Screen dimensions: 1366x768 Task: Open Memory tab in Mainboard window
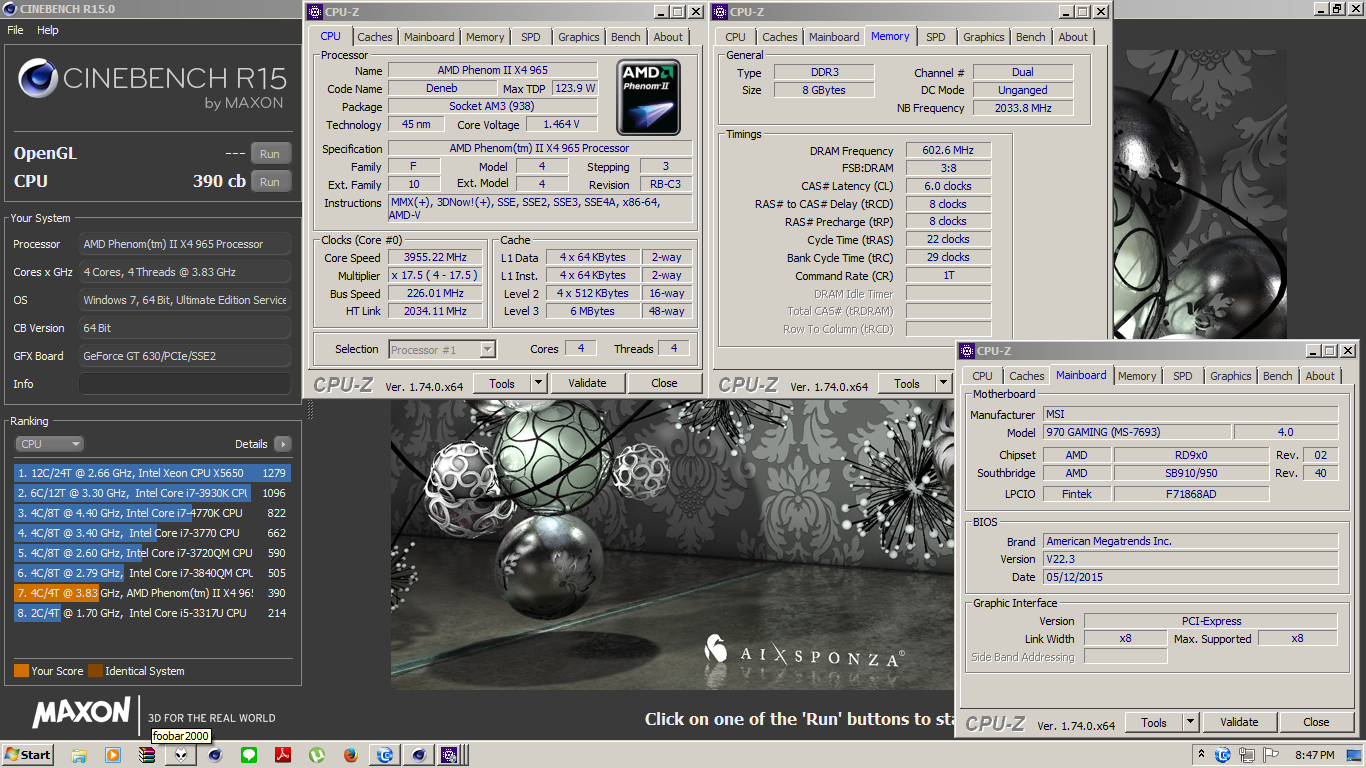pyautogui.click(x=1137, y=376)
